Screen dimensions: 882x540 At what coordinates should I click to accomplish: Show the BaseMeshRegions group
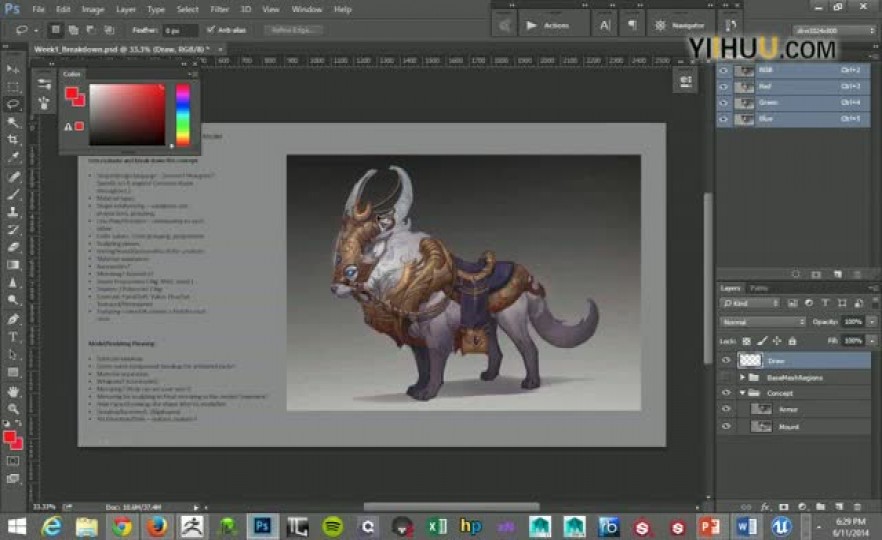coord(726,377)
